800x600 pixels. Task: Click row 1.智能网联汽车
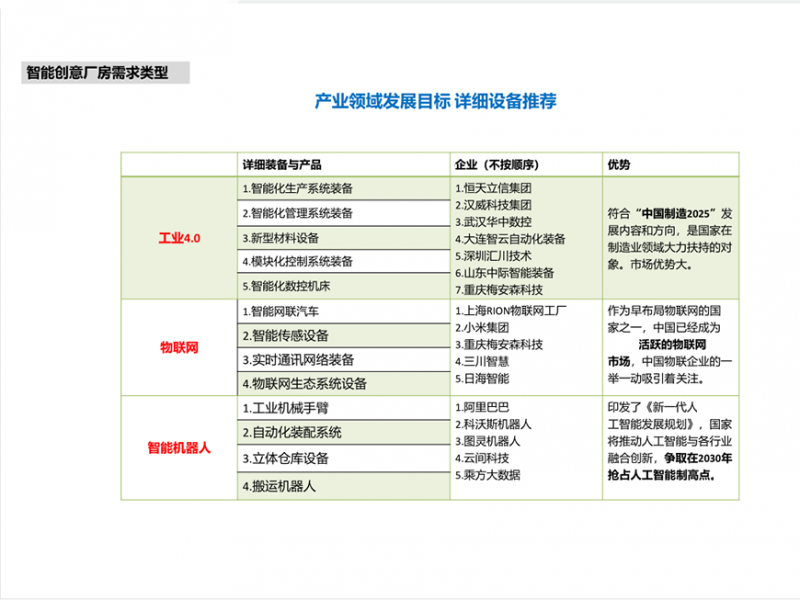(x=343, y=311)
